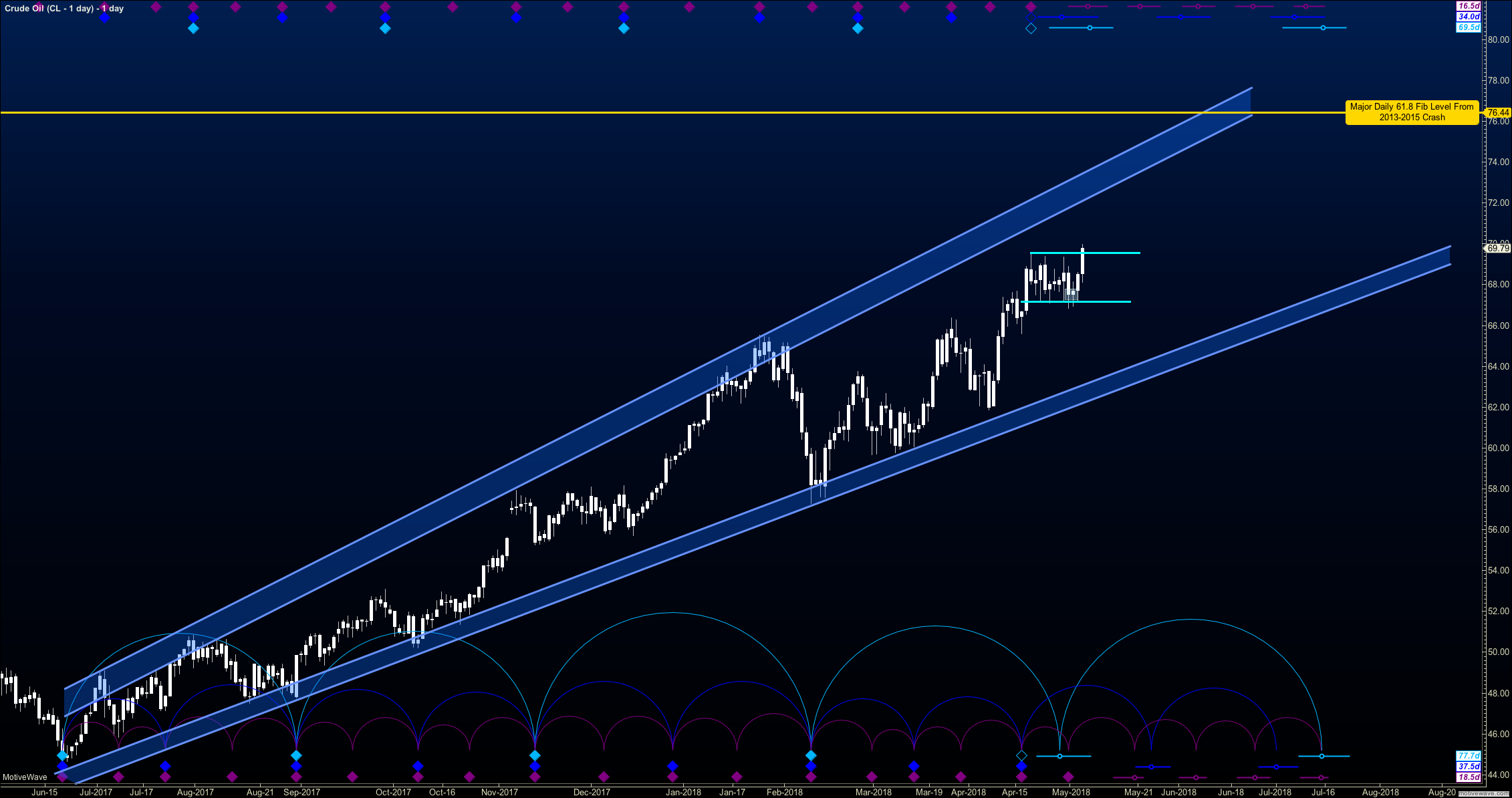
Task: Click the Major Daily 61.8 Fib Level annotation
Action: [1412, 112]
